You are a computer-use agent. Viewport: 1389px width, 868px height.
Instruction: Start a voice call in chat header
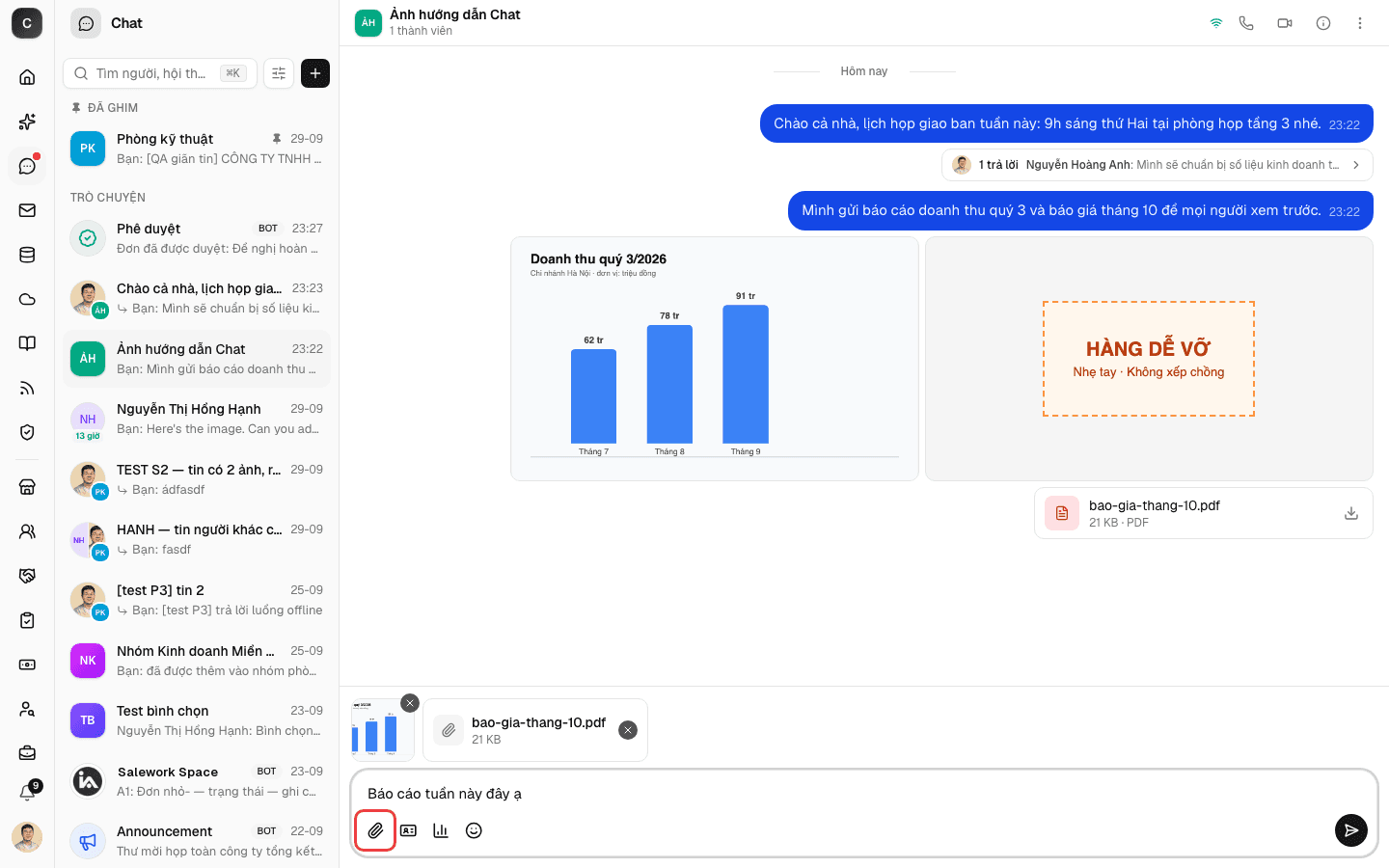coord(1246,23)
